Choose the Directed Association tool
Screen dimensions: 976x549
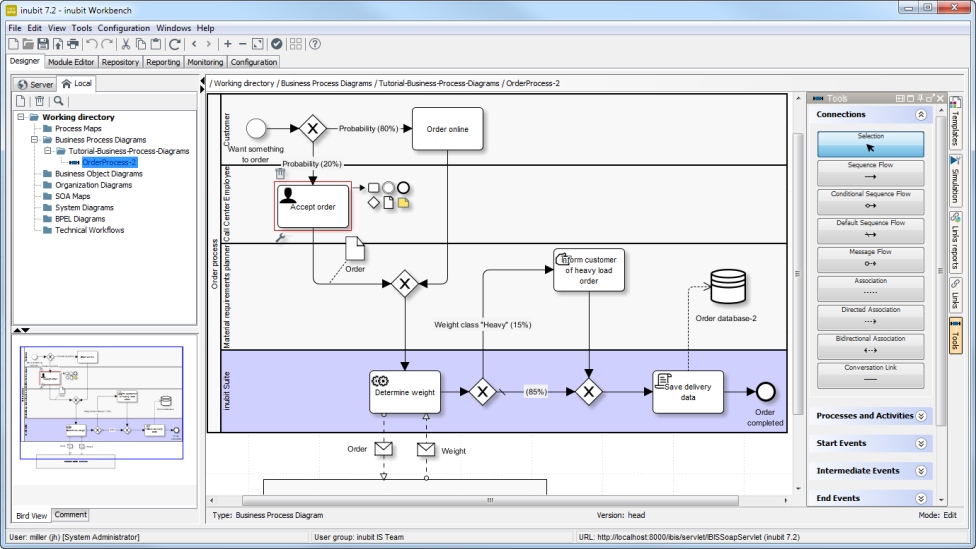870,316
